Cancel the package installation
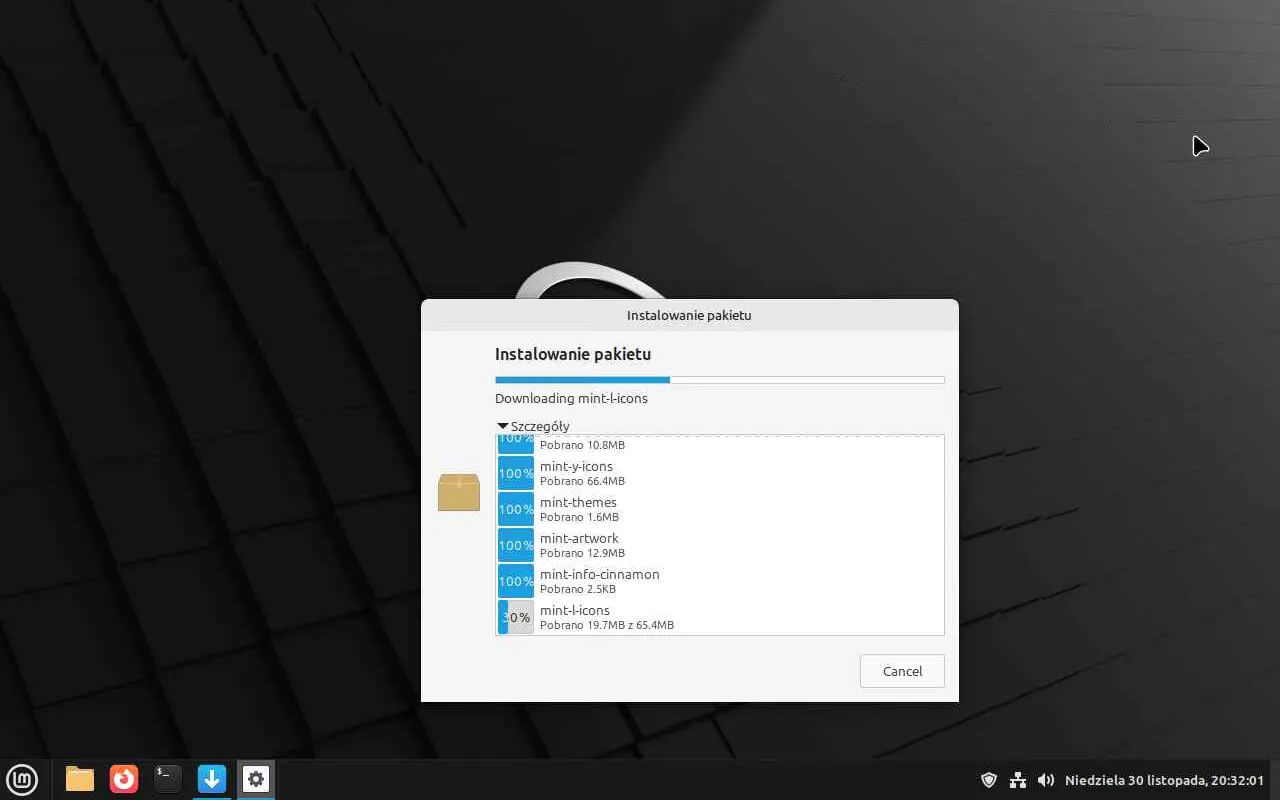Screen dimensions: 1280x800 (x=902, y=671)
